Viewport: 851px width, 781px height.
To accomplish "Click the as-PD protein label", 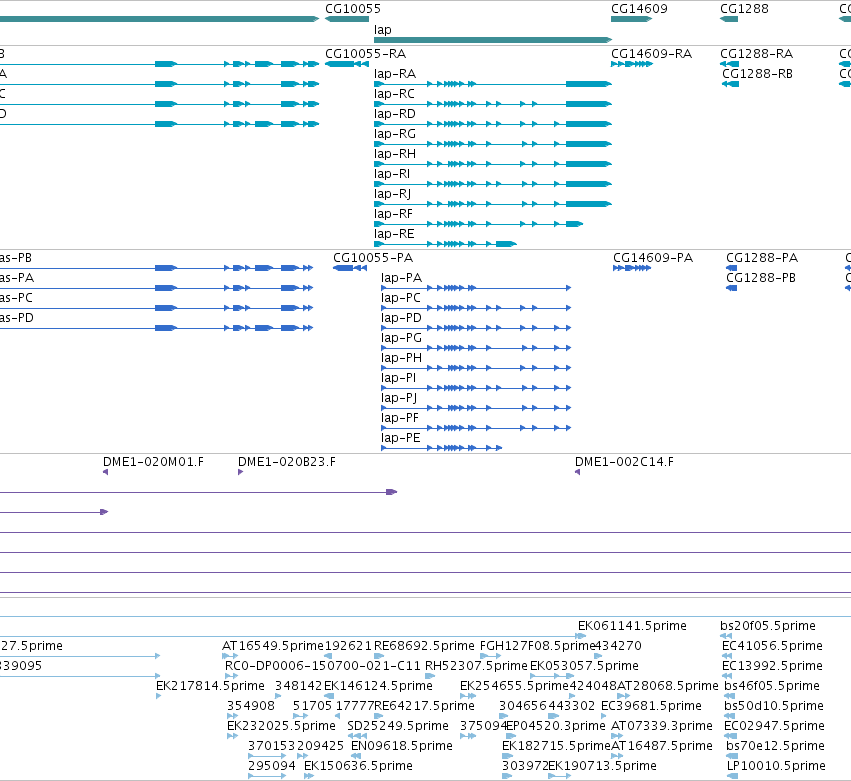I will click(x=17, y=318).
